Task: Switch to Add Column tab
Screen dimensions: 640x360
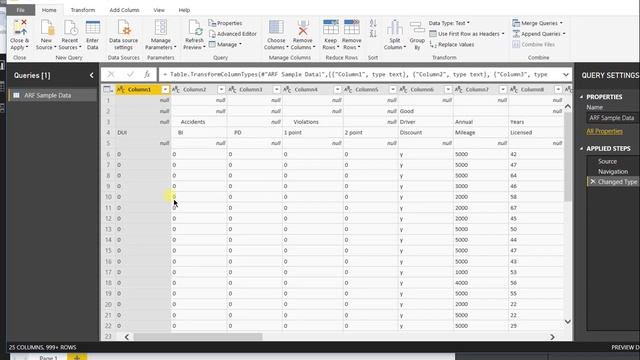Action: 124,10
